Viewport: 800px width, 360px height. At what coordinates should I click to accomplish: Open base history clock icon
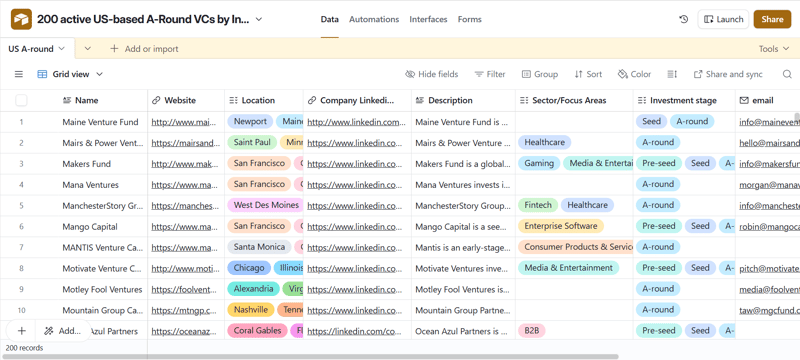click(684, 19)
